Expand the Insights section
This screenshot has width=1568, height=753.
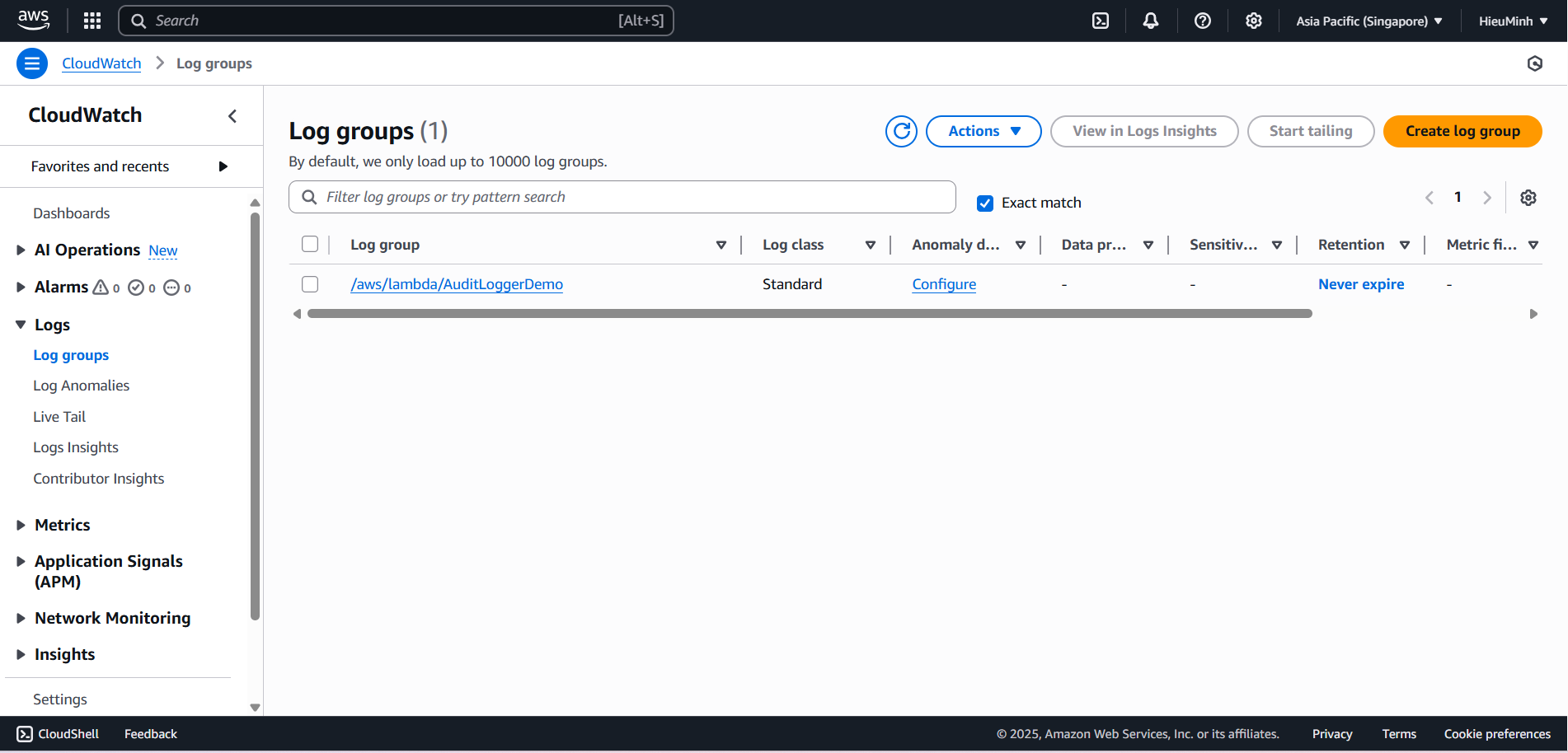pyautogui.click(x=21, y=654)
